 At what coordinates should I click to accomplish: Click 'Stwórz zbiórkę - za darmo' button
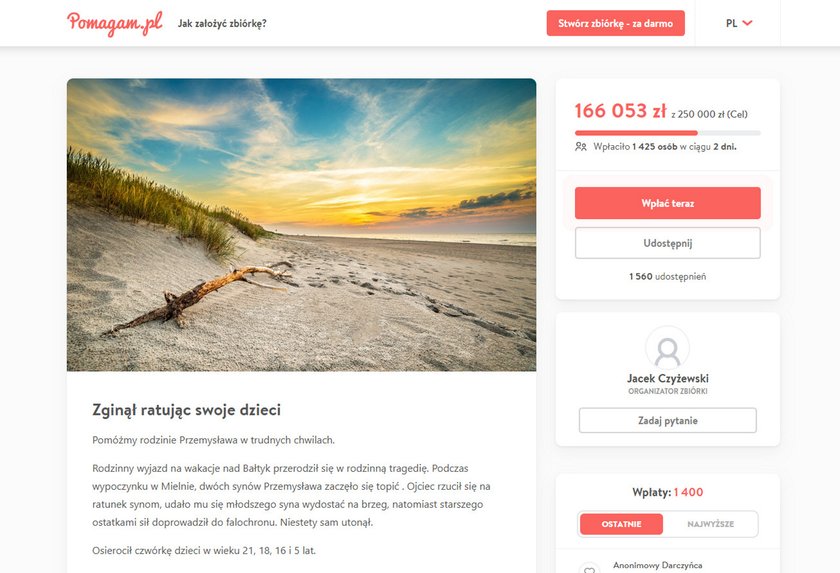coord(616,23)
